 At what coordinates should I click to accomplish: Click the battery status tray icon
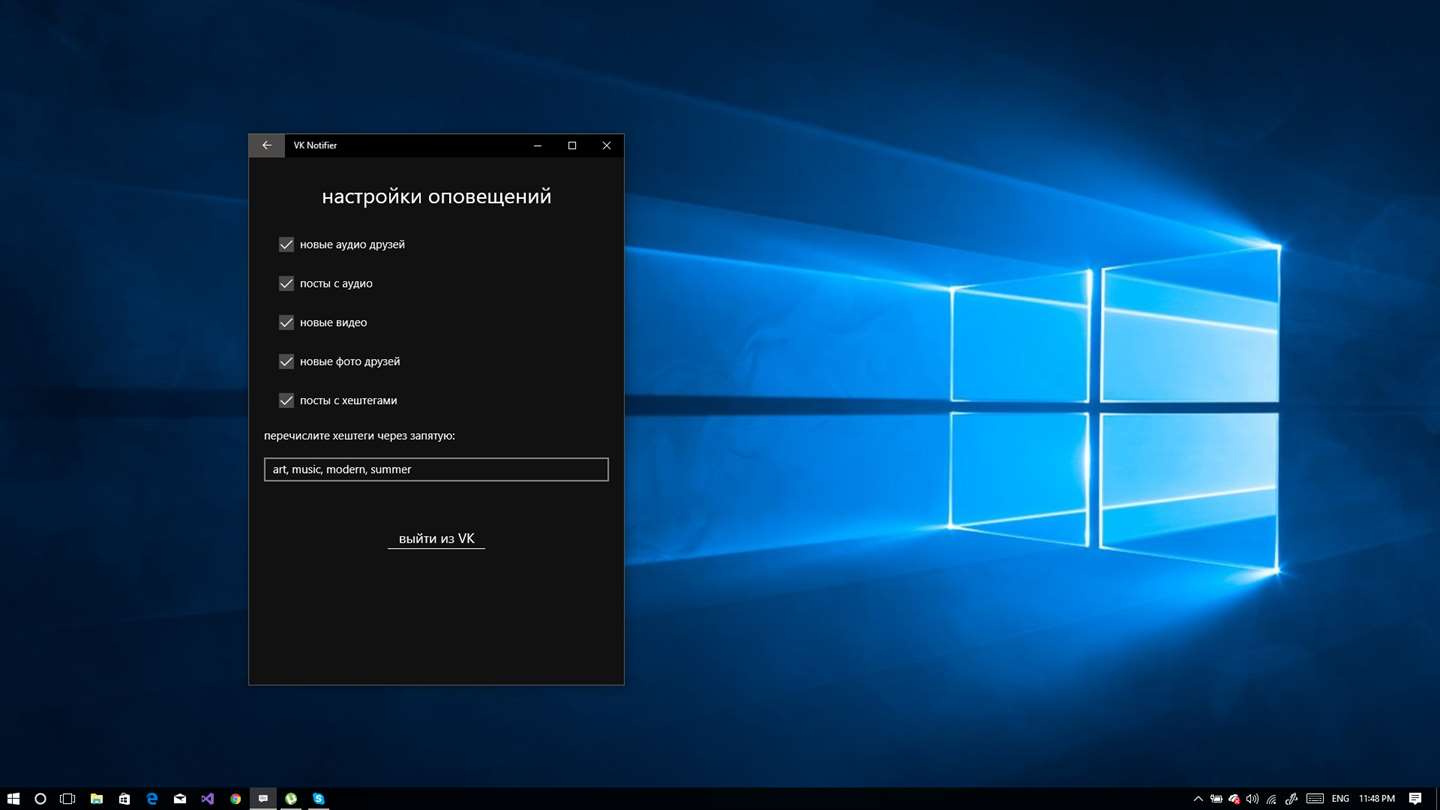(x=1216, y=799)
